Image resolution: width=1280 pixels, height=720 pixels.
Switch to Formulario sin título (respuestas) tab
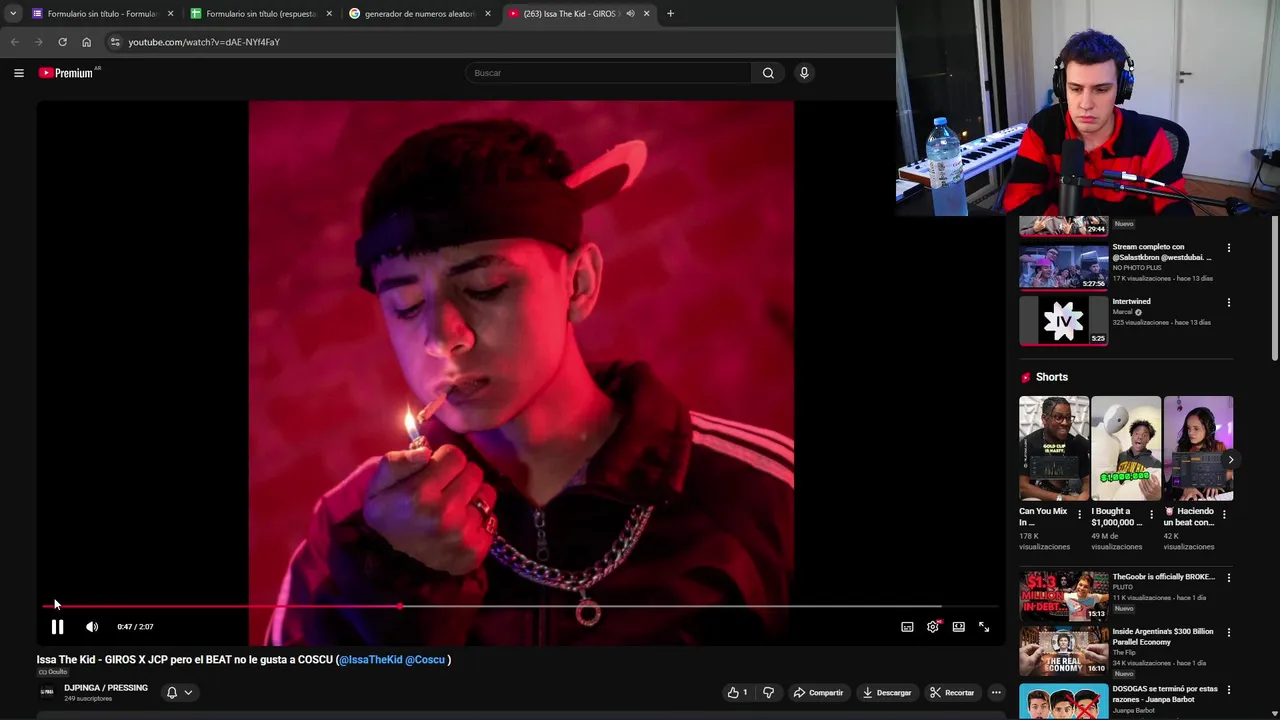click(261, 14)
